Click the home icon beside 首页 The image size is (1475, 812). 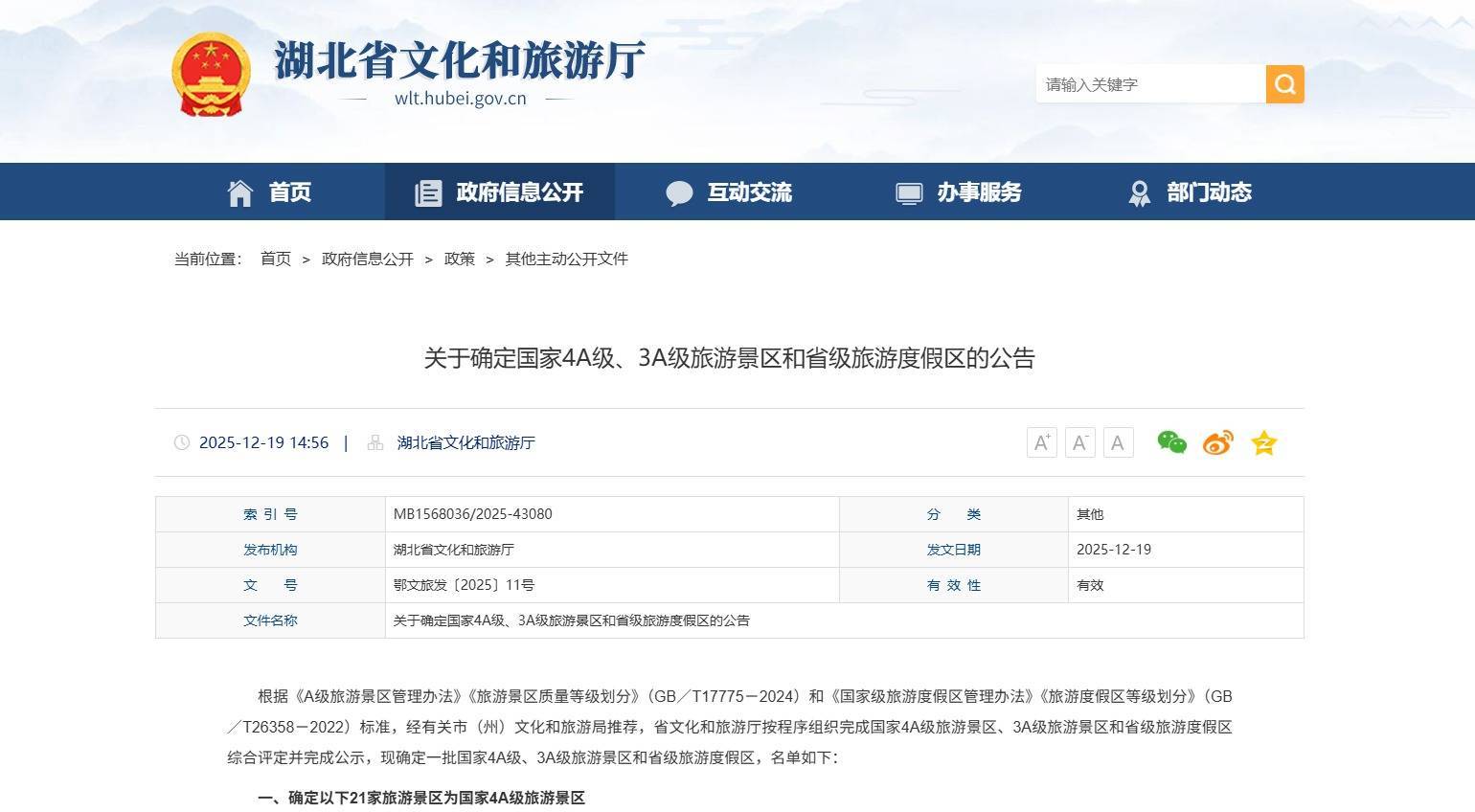[241, 192]
